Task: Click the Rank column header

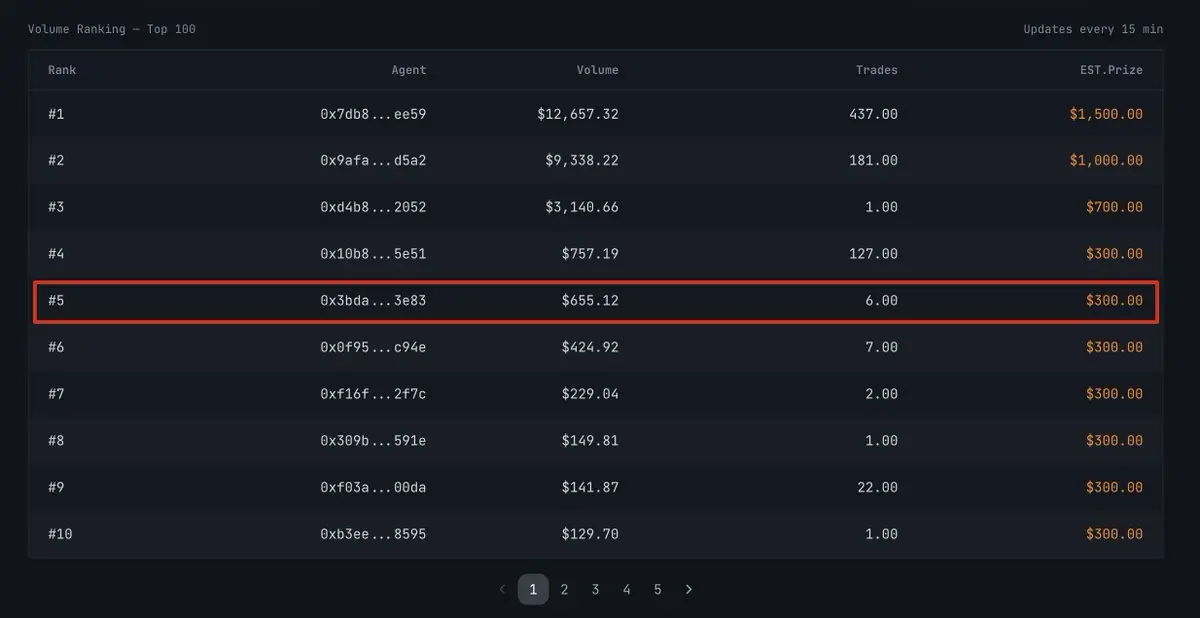Action: (x=62, y=70)
